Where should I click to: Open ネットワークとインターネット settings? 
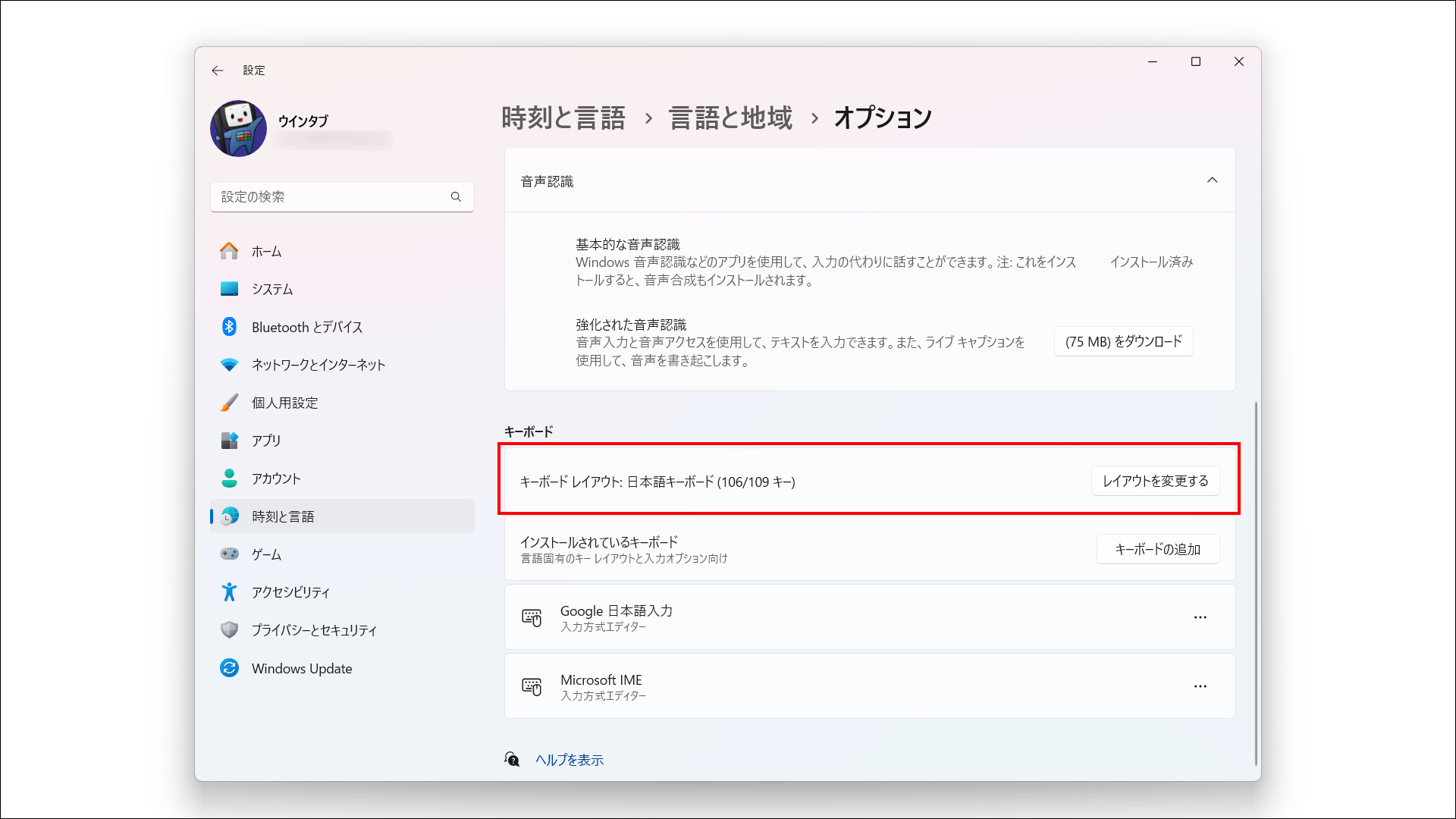click(x=229, y=365)
